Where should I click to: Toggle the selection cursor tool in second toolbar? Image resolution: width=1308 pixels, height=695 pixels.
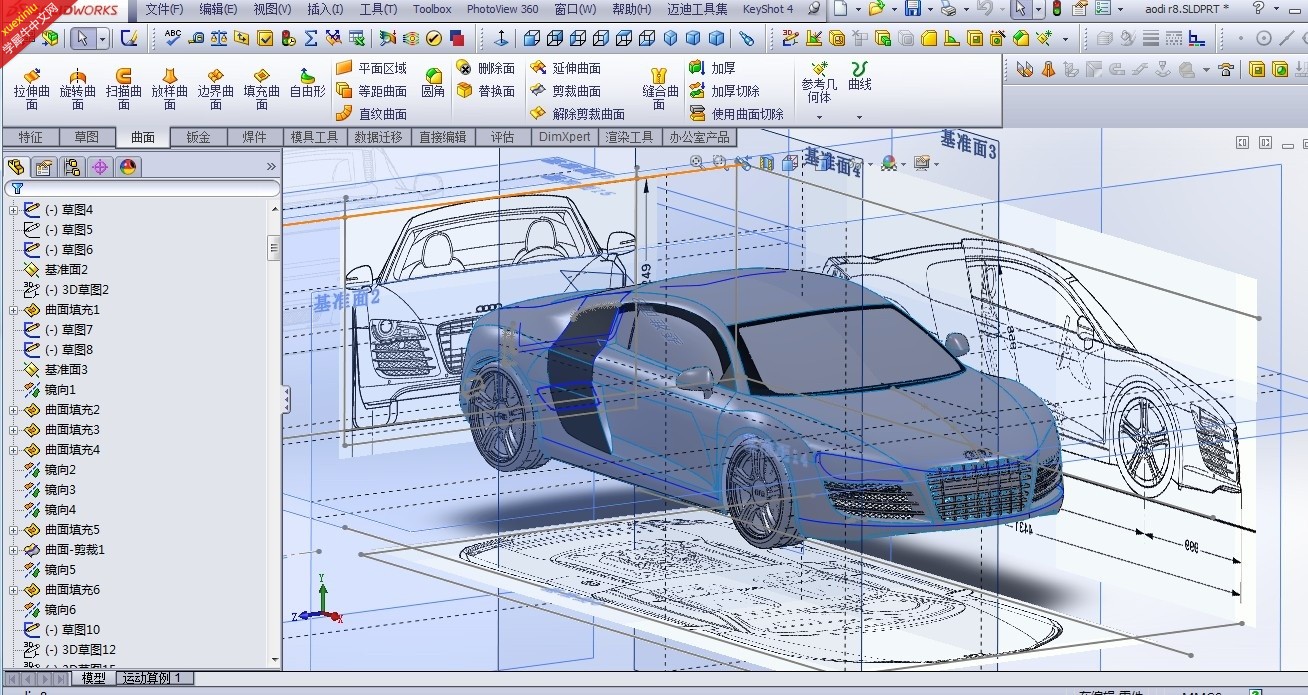(x=81, y=38)
